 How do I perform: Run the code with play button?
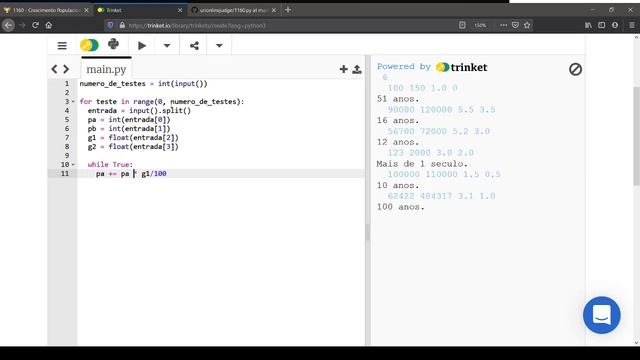[x=142, y=46]
